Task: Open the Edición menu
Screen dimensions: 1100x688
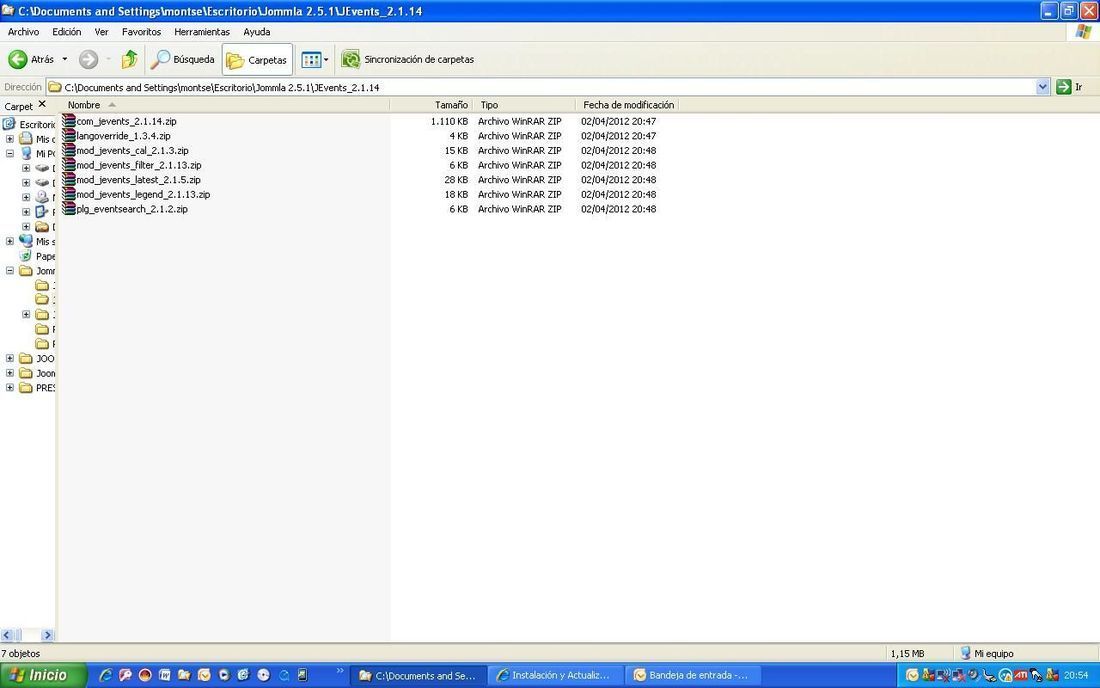Action: point(67,32)
